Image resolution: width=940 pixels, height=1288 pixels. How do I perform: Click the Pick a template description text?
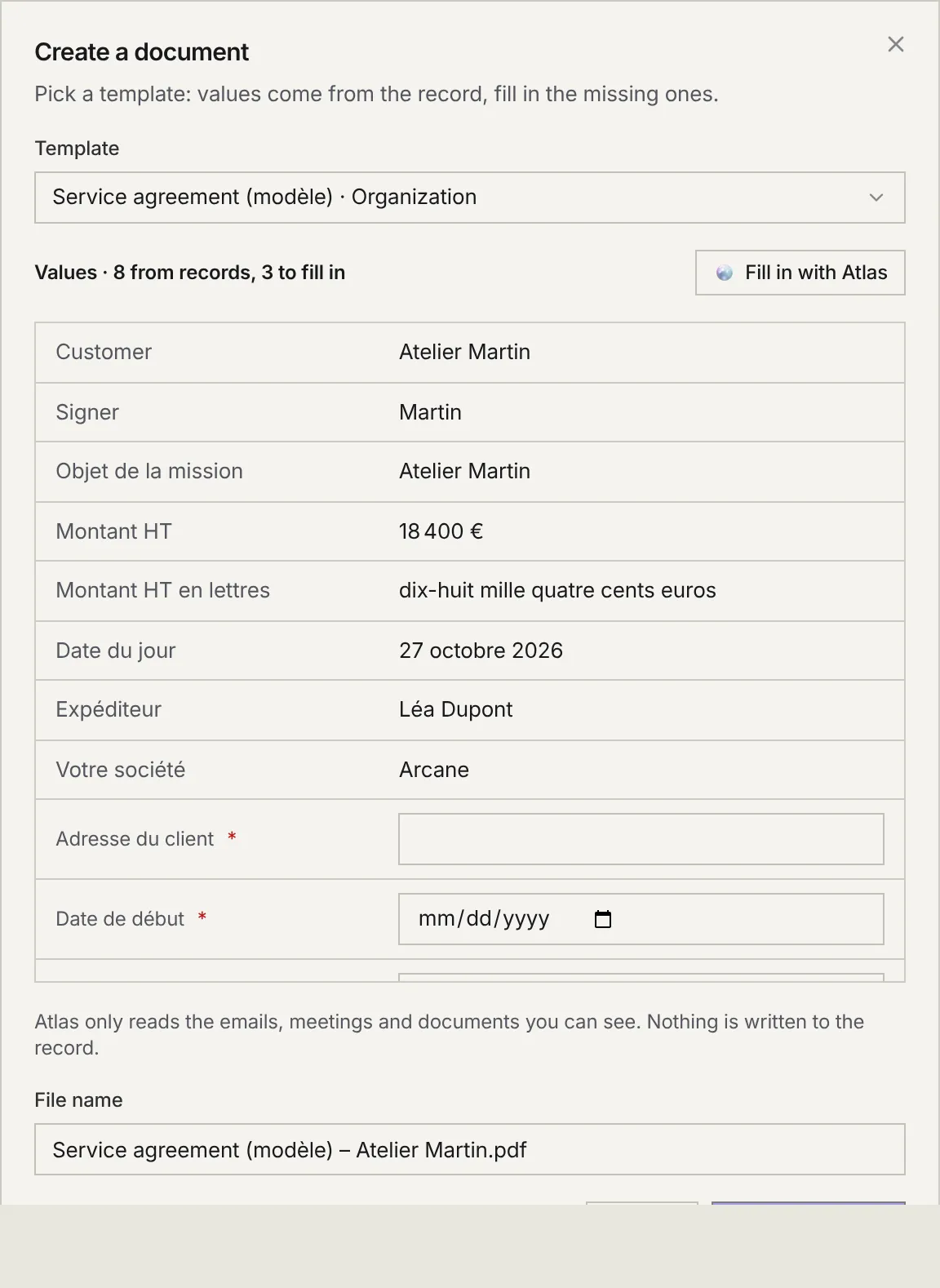click(x=376, y=94)
